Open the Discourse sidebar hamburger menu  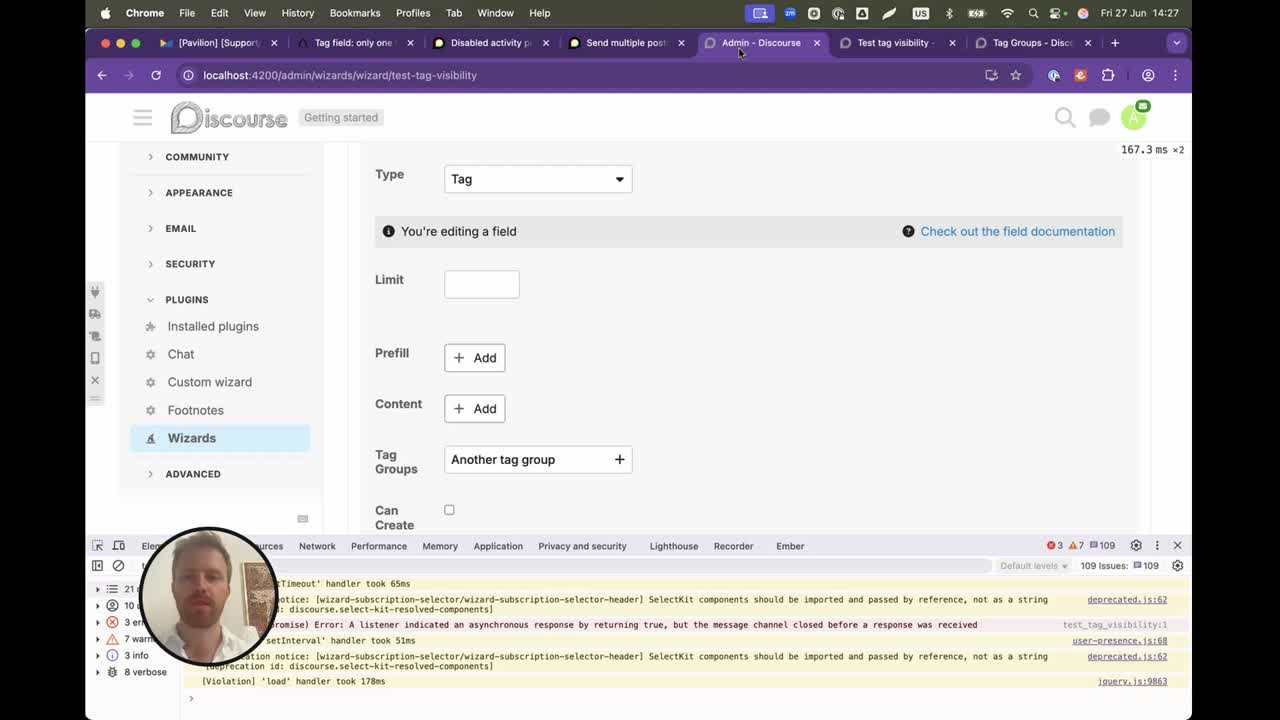(x=143, y=118)
